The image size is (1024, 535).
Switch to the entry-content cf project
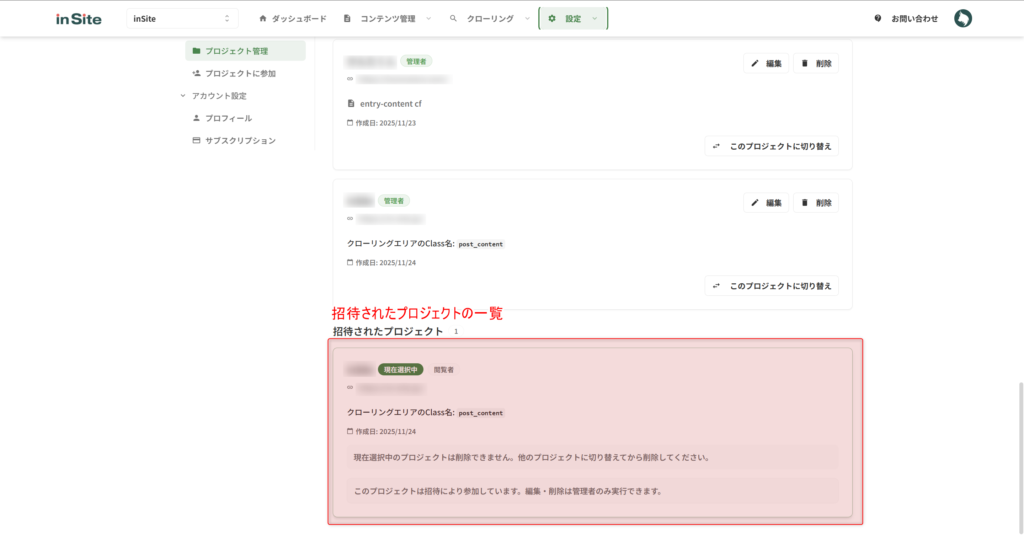click(x=772, y=146)
